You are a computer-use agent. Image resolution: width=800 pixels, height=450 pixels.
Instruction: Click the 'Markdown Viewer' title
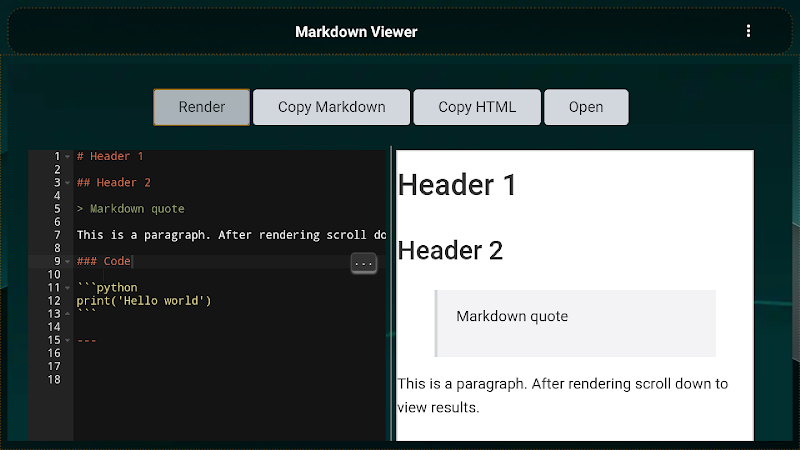pos(356,32)
